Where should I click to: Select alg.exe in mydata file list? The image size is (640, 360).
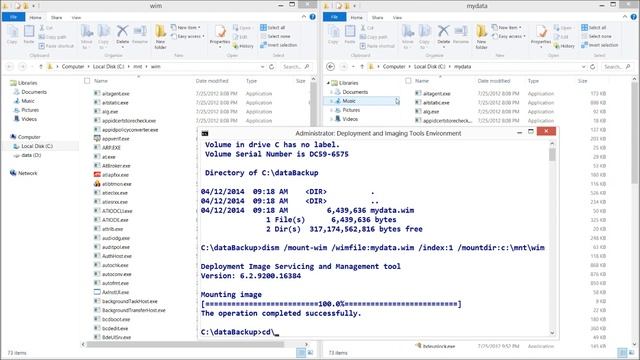[431, 111]
